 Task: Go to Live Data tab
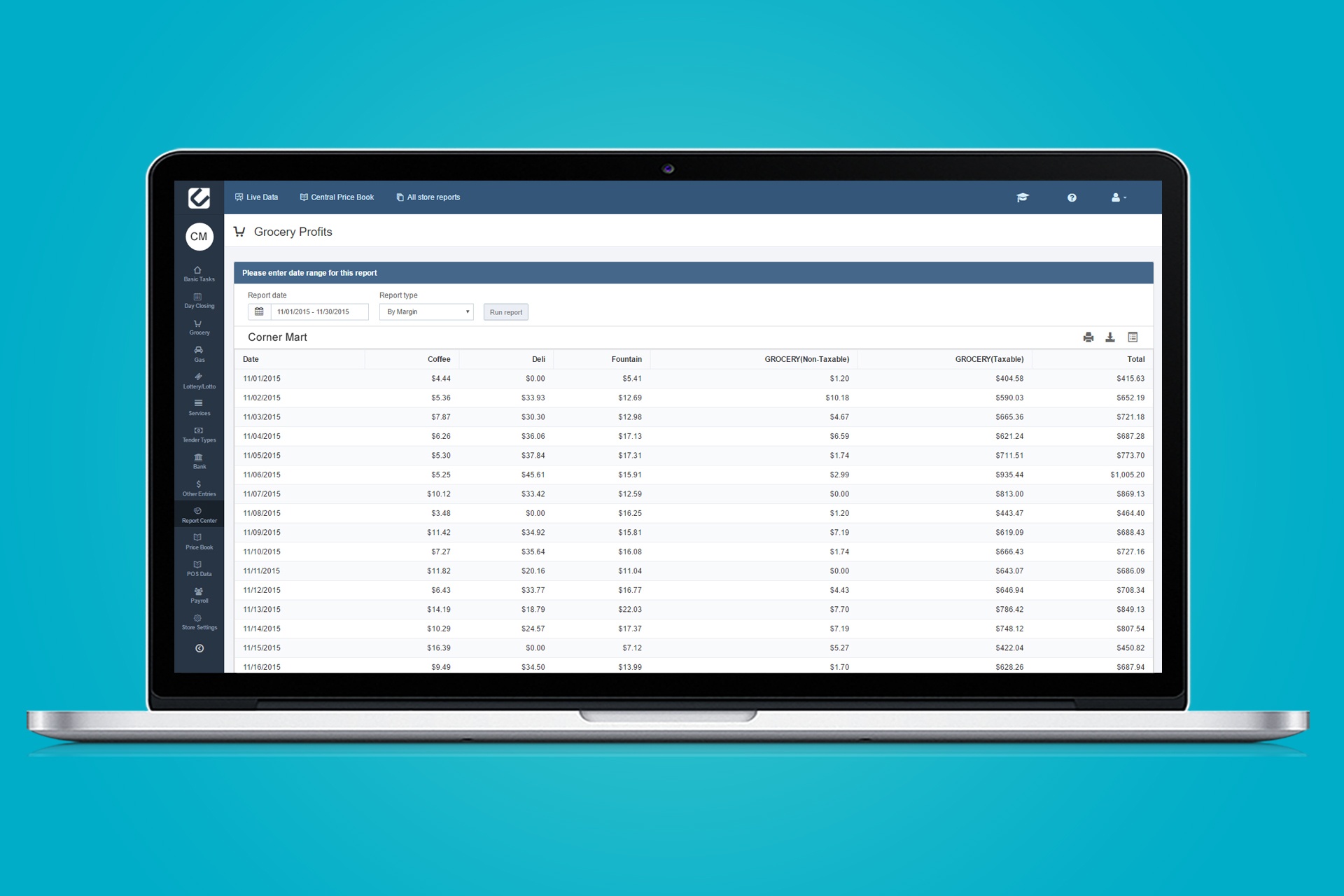point(256,197)
